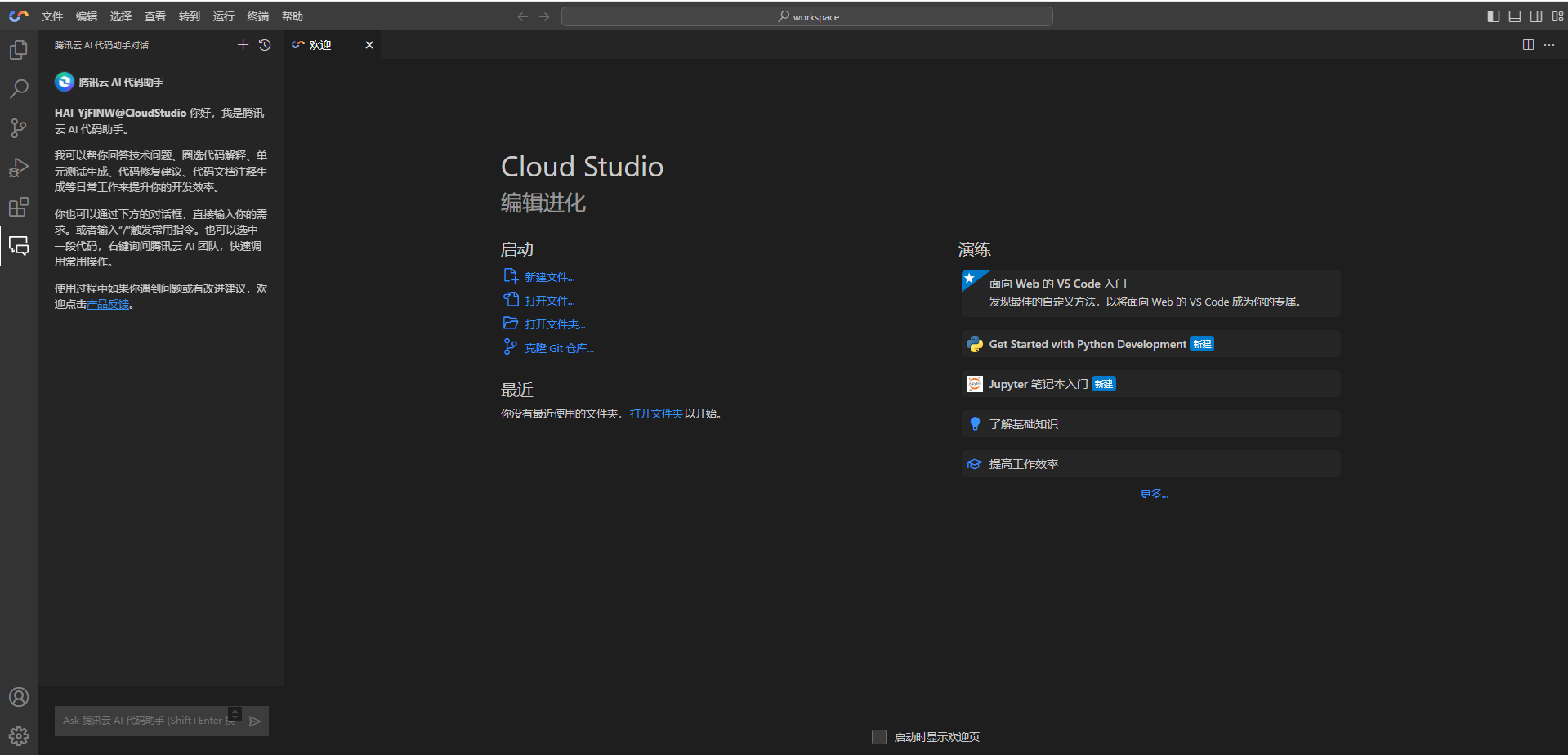Image resolution: width=1568 pixels, height=755 pixels.
Task: Start a new AI chat with plus icon
Action: 243,45
